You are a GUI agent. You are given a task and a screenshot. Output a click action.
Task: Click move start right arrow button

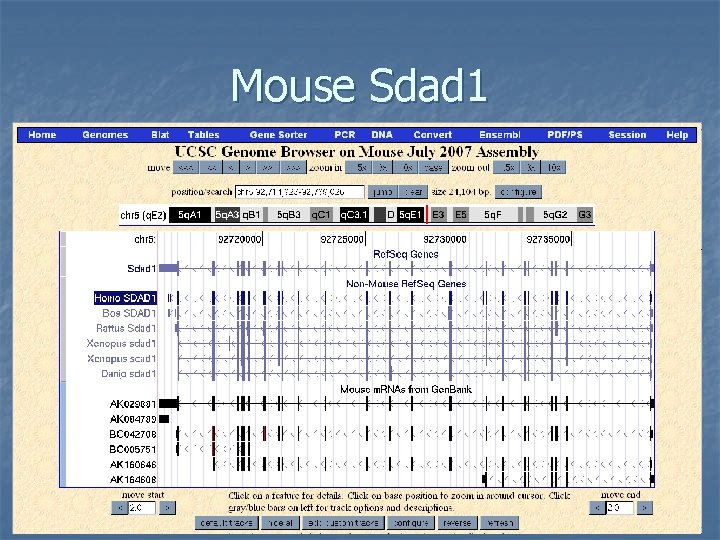point(167,508)
